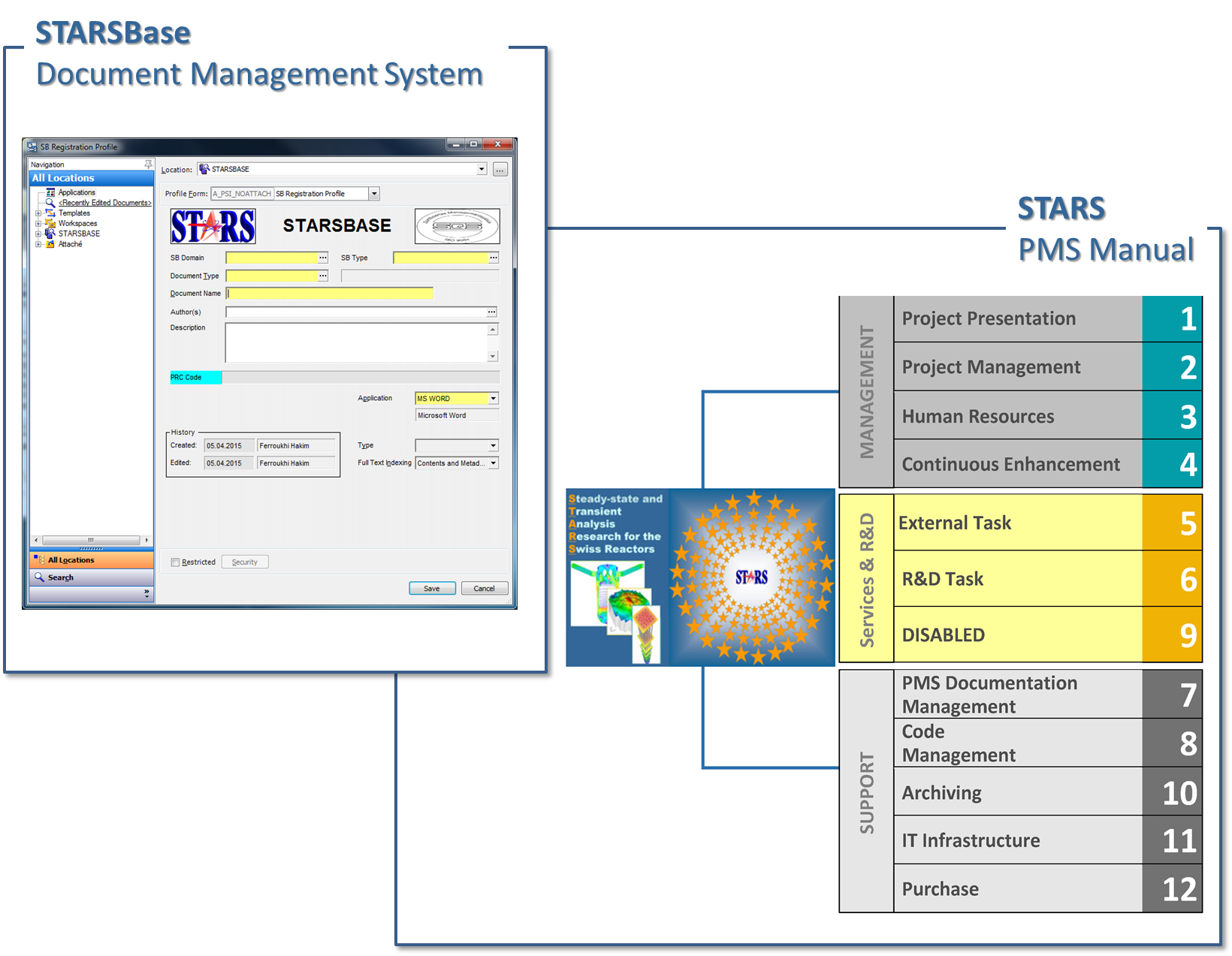Select the All Locations navigation bar
1232x956 pixels.
pyautogui.click(x=92, y=560)
